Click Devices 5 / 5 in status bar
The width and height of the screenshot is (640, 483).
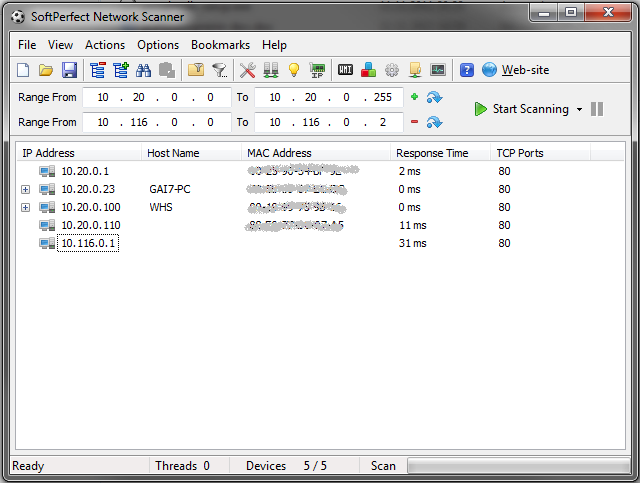[x=286, y=466]
